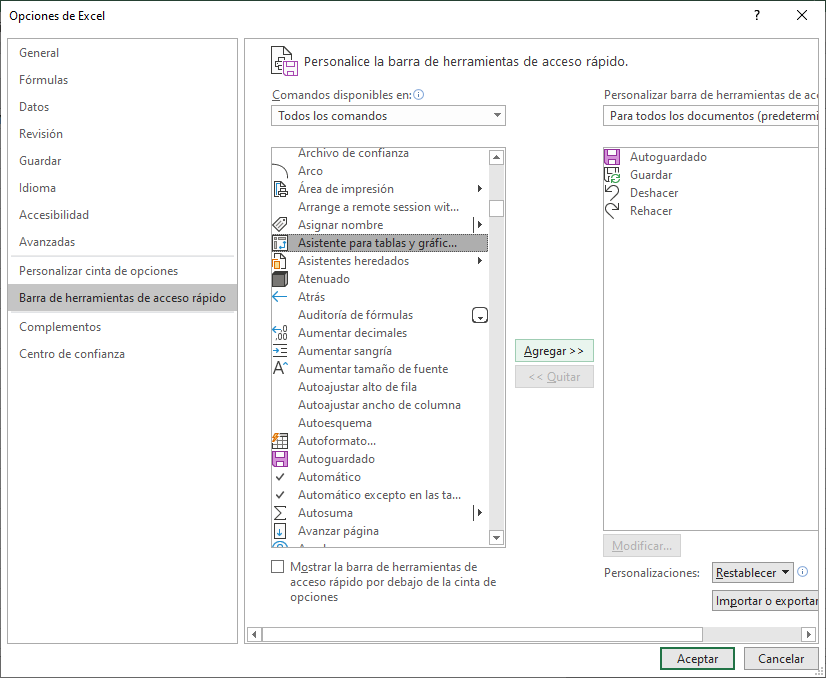Image resolution: width=826 pixels, height=678 pixels.
Task: Confirm with the Aceptar button
Action: click(x=697, y=659)
